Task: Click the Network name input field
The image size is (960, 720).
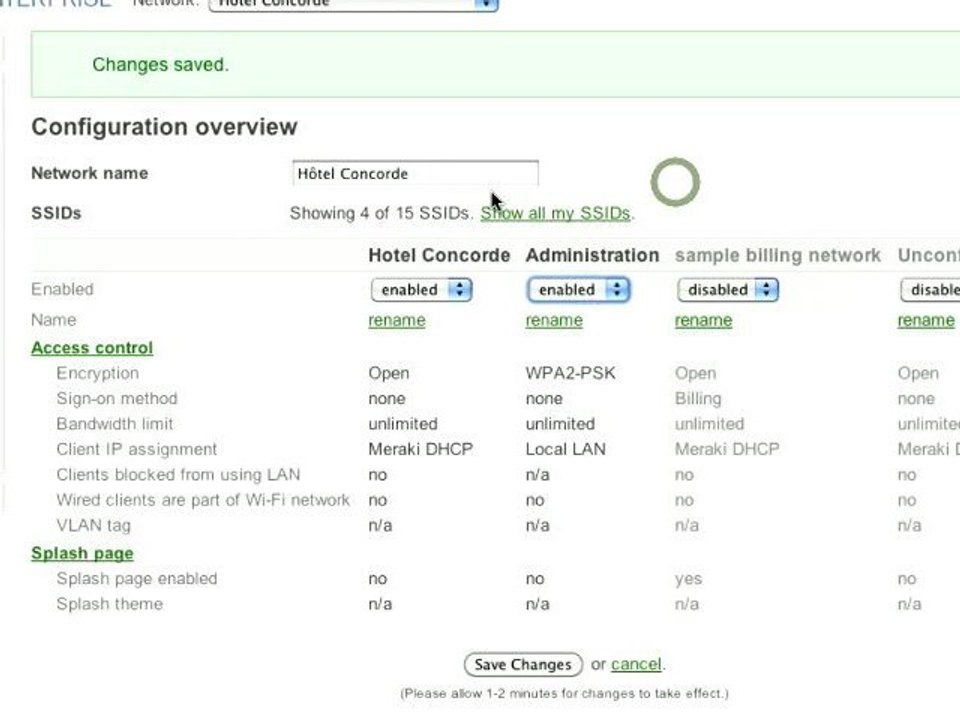Action: click(415, 173)
